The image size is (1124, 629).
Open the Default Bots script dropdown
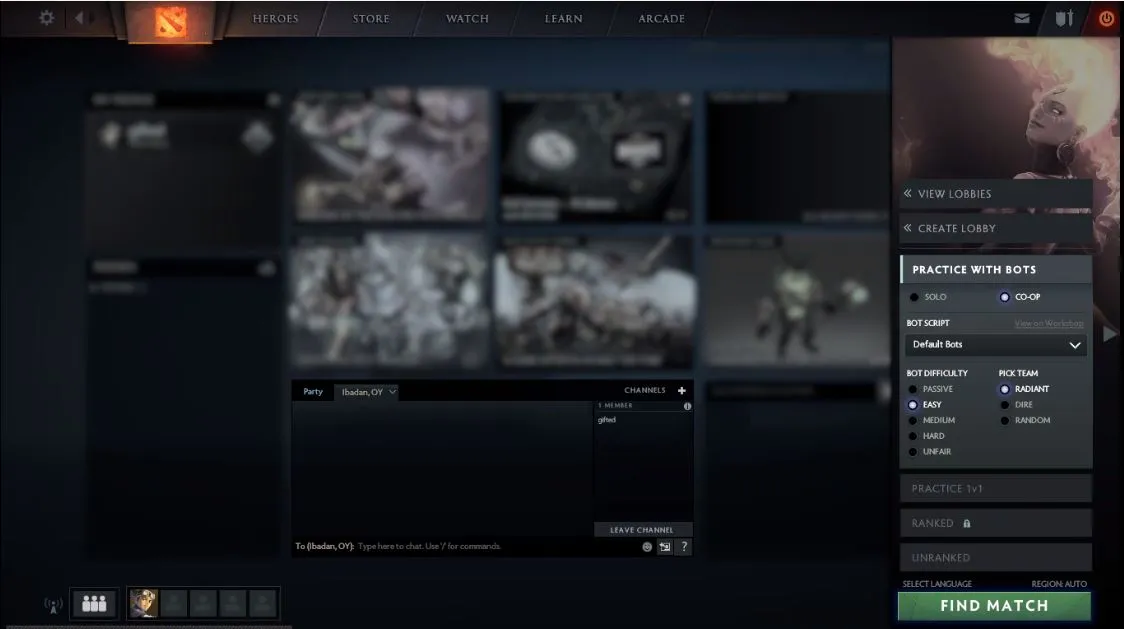[996, 345]
